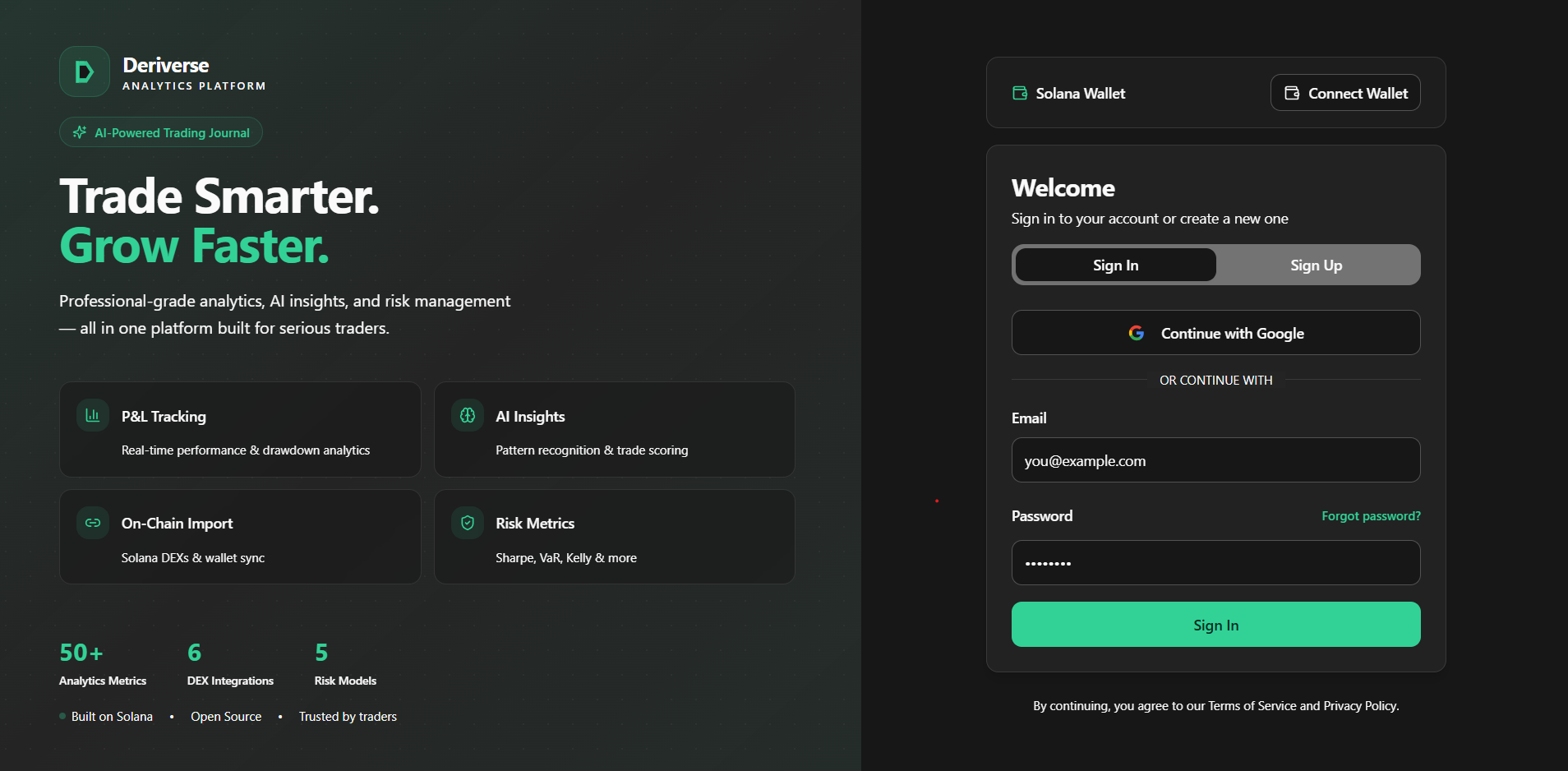Focus the Password input field

click(1216, 563)
